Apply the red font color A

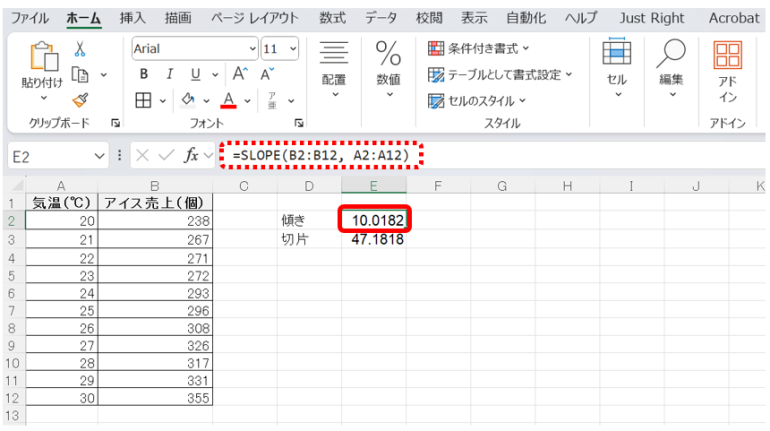tap(228, 100)
